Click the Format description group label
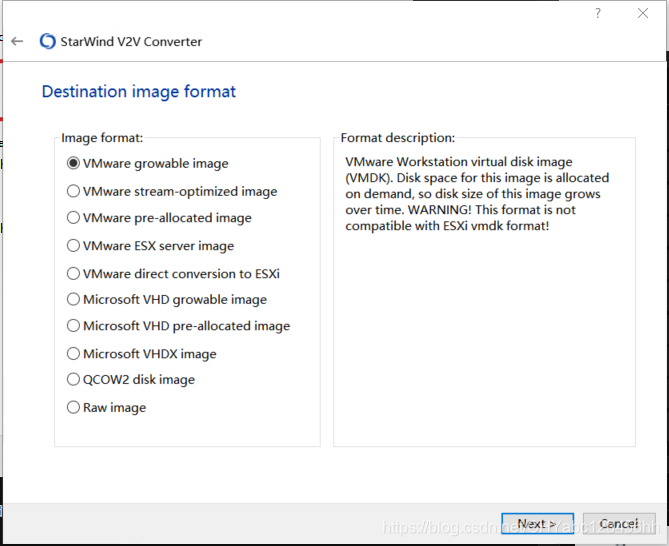This screenshot has height=546, width=669. click(398, 138)
